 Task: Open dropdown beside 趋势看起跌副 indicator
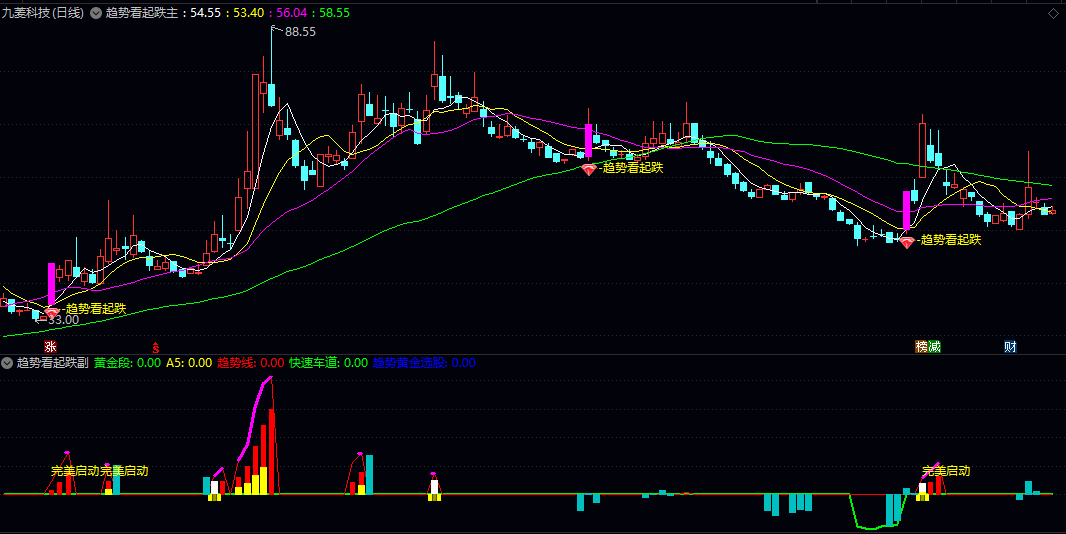pyautogui.click(x=7, y=363)
